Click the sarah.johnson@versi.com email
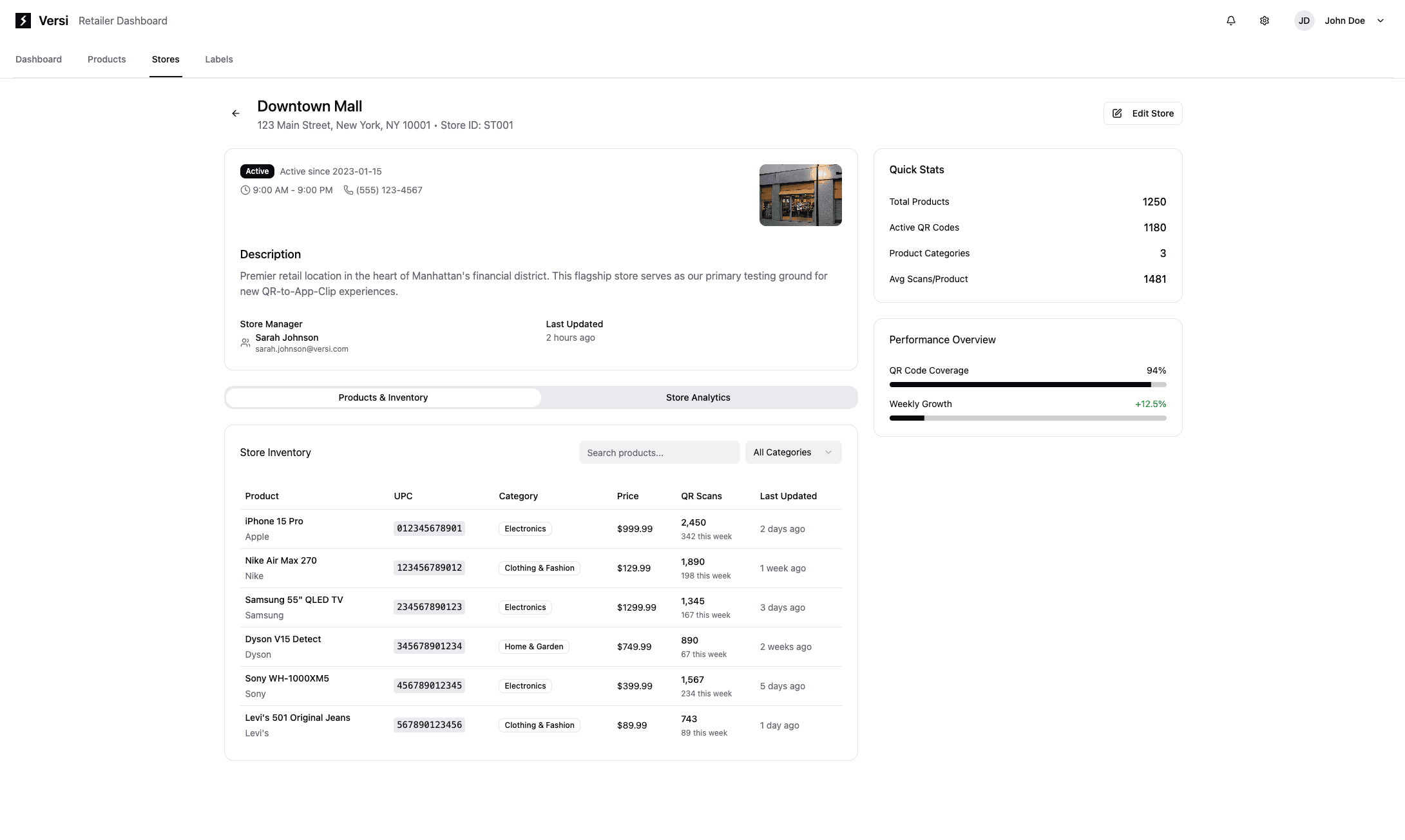 click(x=301, y=349)
